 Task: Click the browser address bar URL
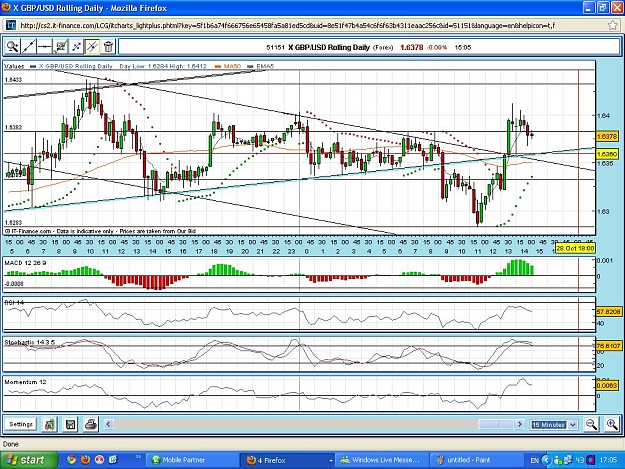point(287,26)
